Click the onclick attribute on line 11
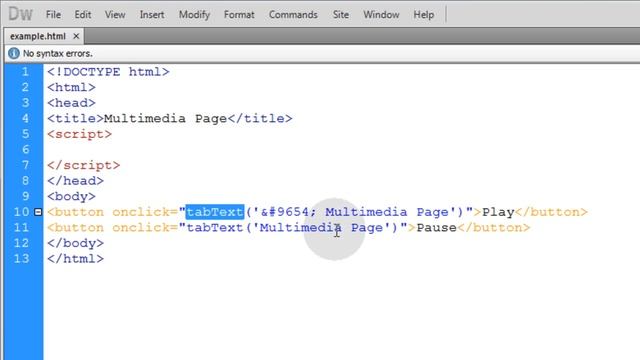 [x=141, y=227]
